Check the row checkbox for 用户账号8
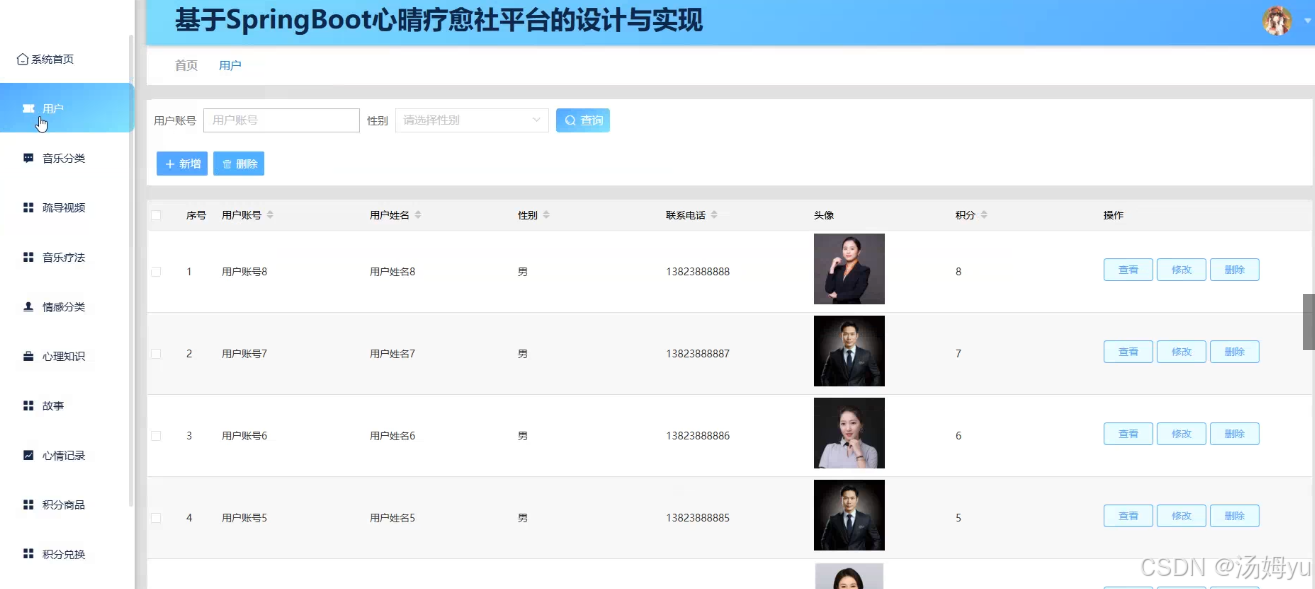 (x=156, y=272)
